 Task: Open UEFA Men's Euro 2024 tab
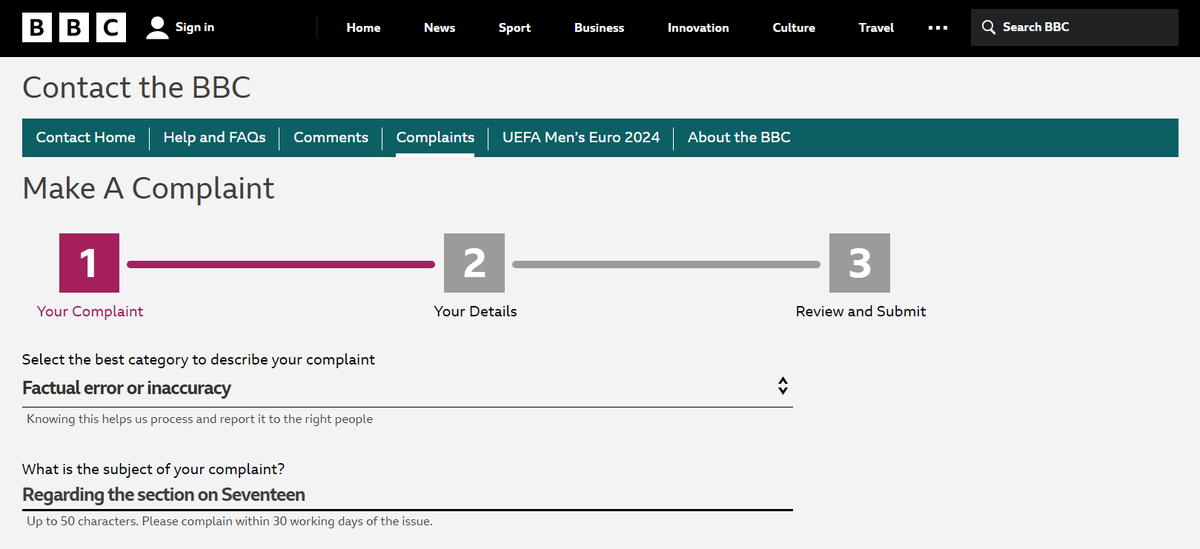click(581, 138)
